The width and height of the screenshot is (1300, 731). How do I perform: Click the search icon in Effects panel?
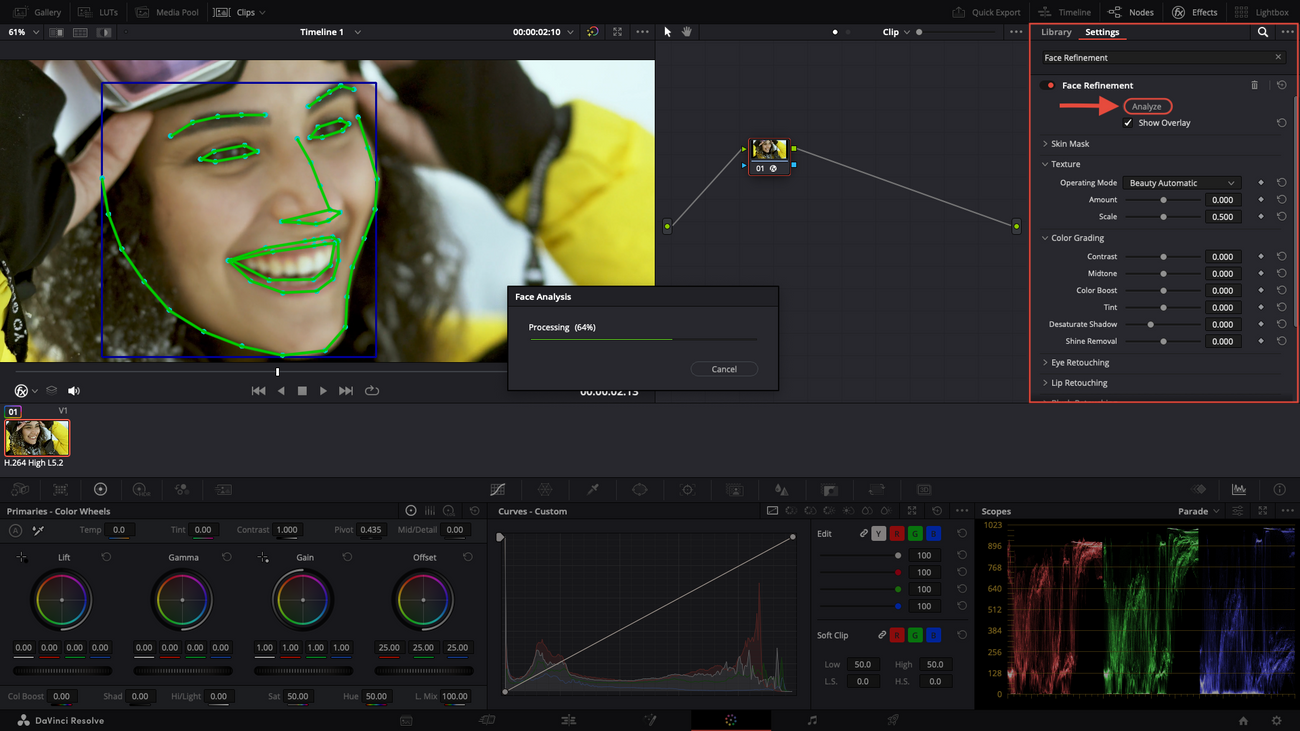(x=1263, y=32)
